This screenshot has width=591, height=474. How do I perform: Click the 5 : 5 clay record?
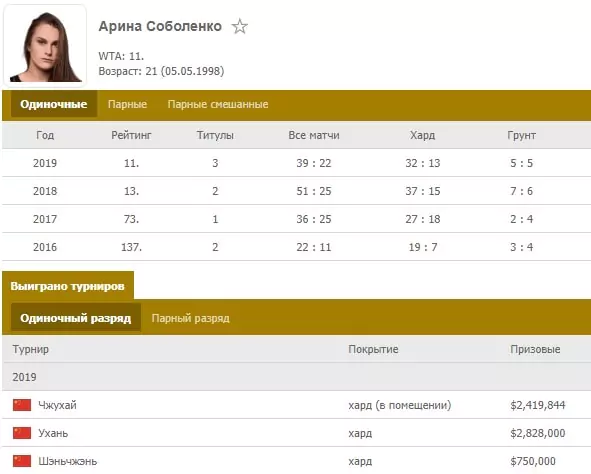pyautogui.click(x=522, y=163)
